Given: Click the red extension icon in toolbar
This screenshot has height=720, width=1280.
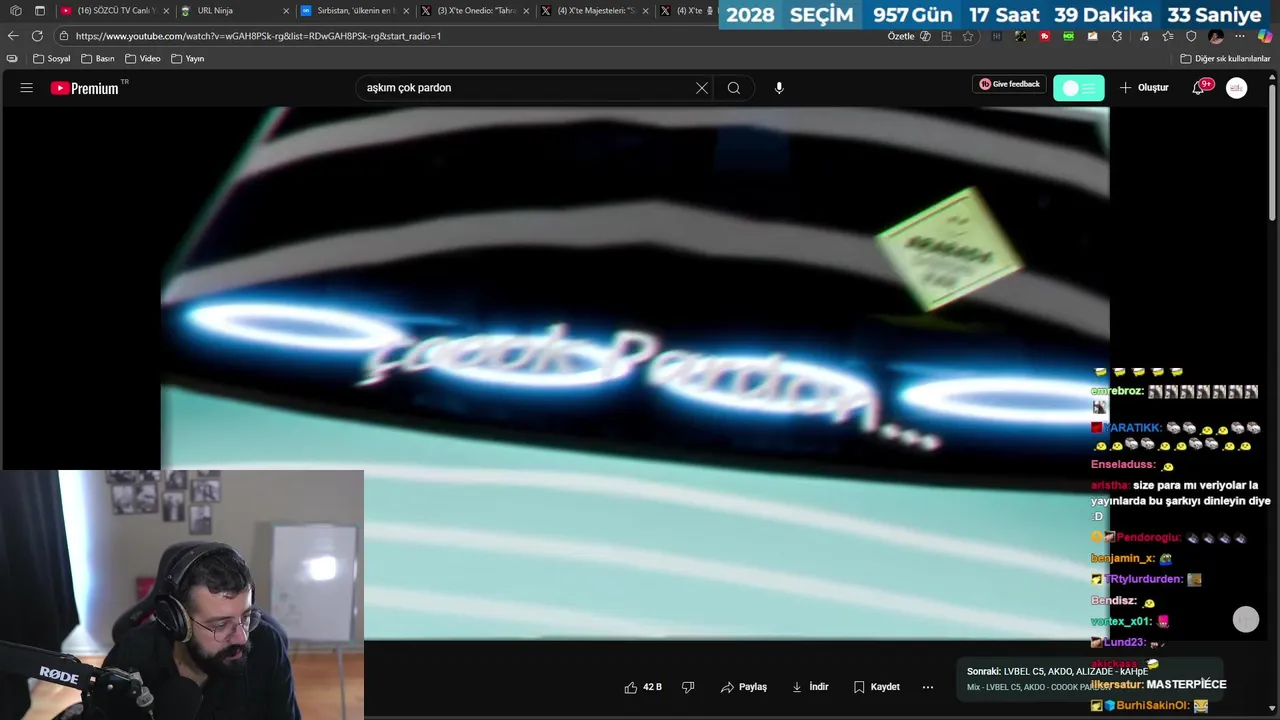Looking at the screenshot, I should pyautogui.click(x=1045, y=36).
